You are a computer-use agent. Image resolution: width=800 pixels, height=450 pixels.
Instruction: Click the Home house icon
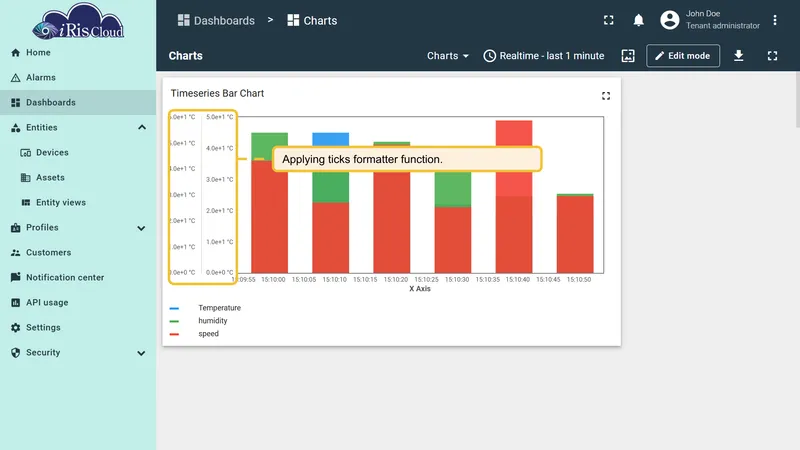point(15,53)
